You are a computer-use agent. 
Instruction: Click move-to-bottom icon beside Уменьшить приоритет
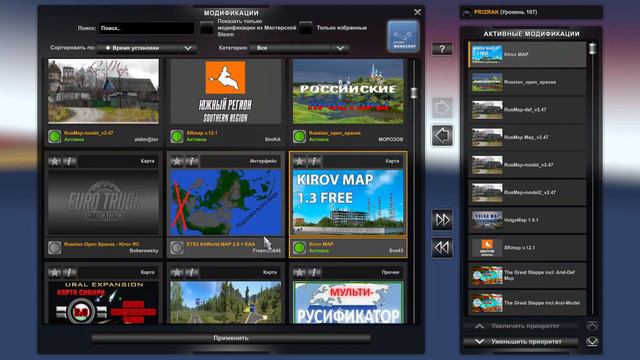592,341
